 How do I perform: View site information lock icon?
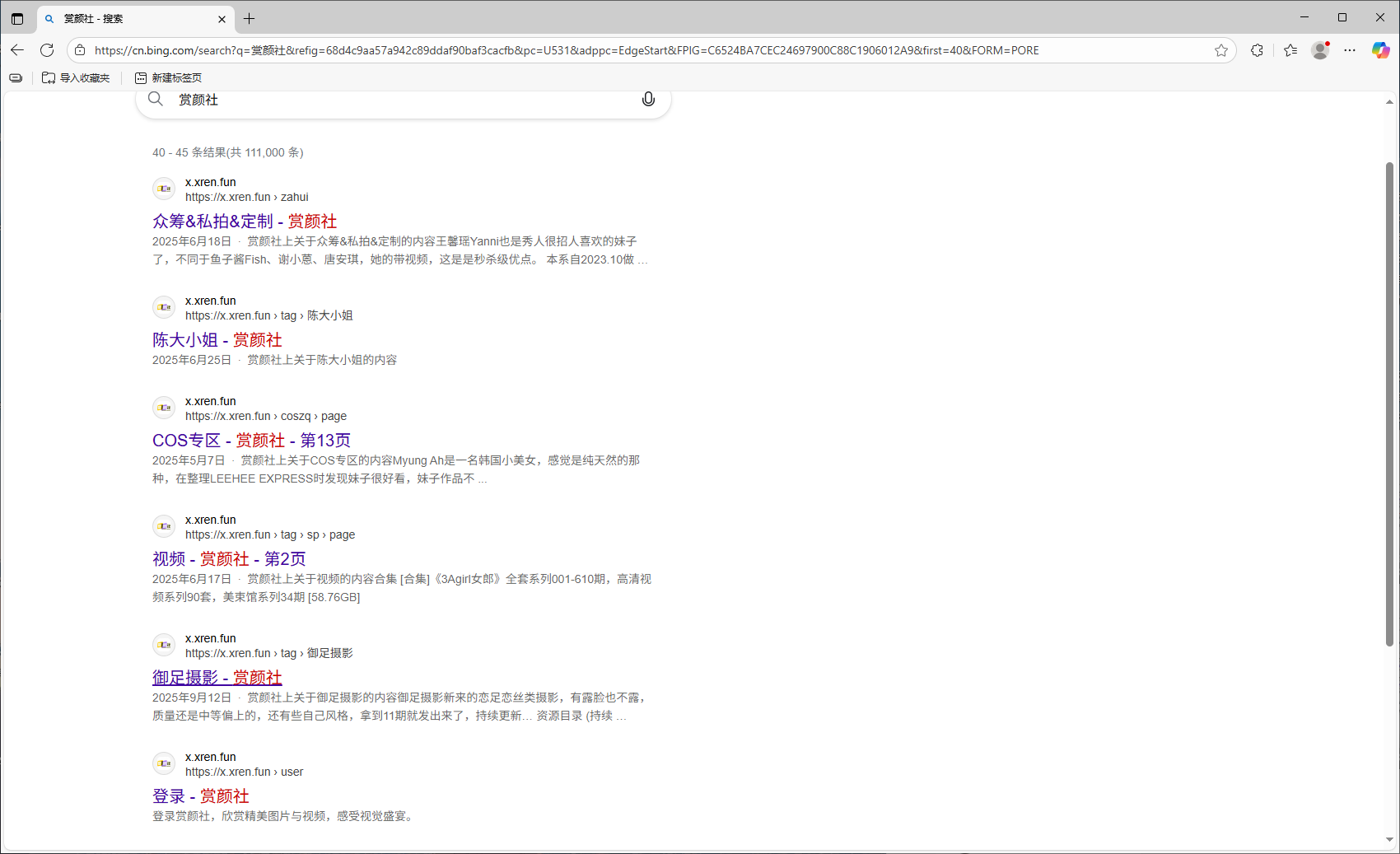tap(80, 50)
